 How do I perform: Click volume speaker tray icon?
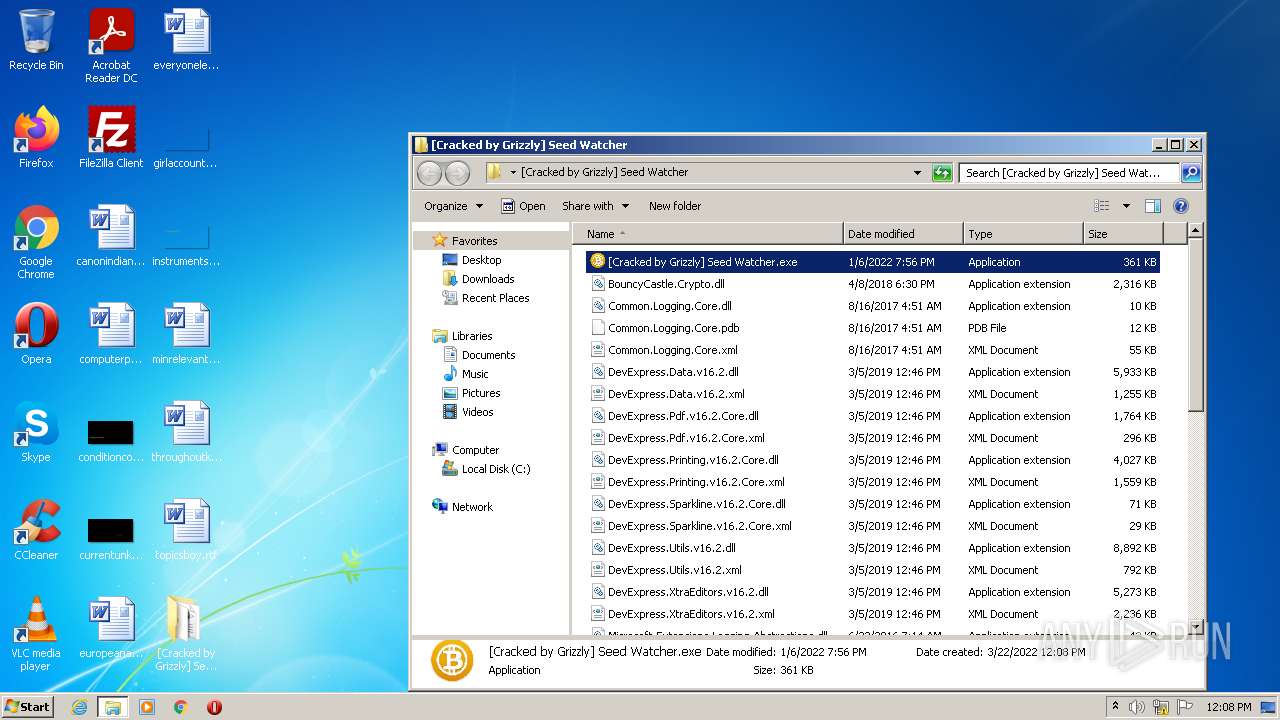[x=1138, y=707]
